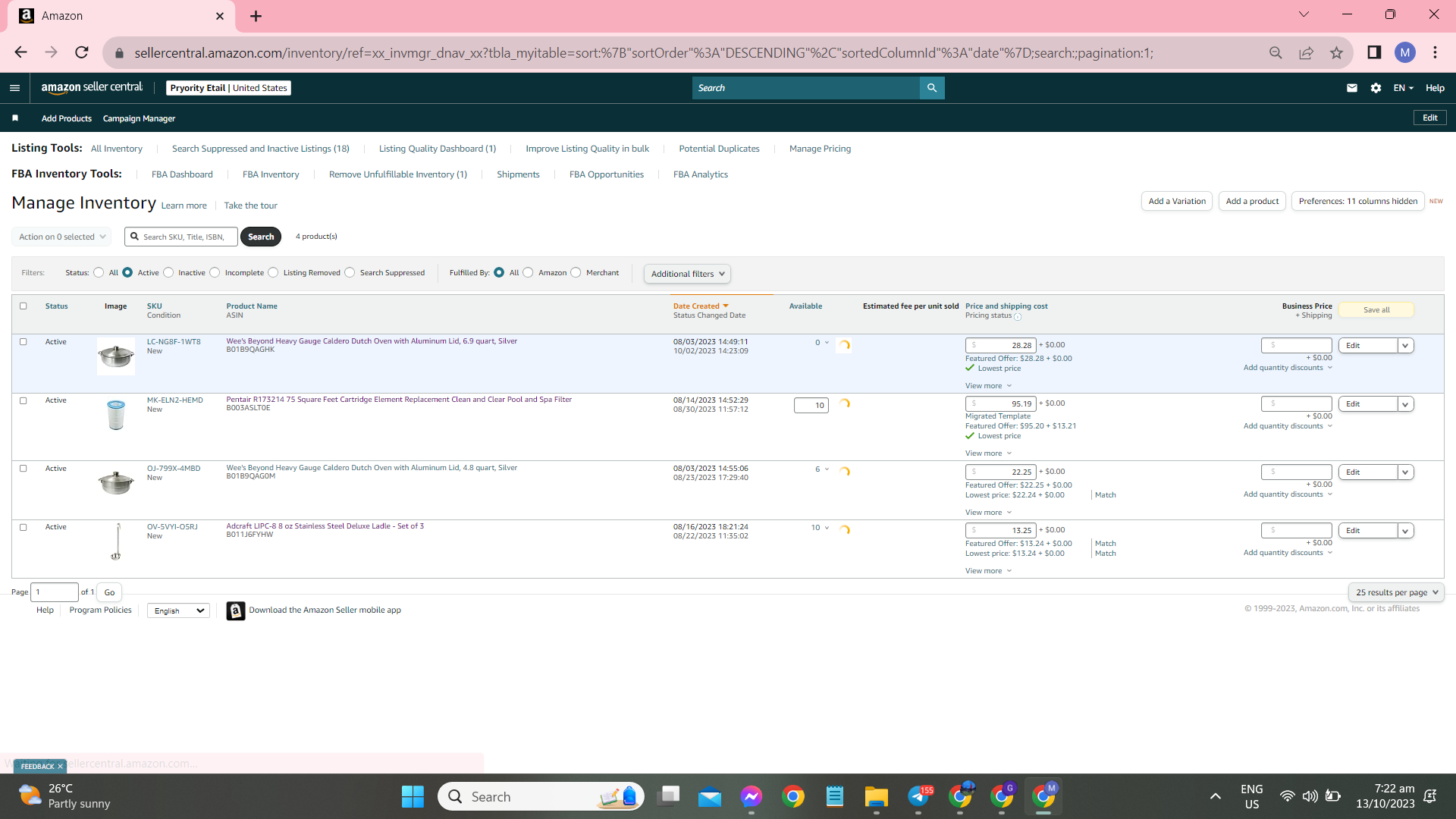This screenshot has width=1456, height=819.
Task: Open the messages envelope icon
Action: tap(1352, 88)
